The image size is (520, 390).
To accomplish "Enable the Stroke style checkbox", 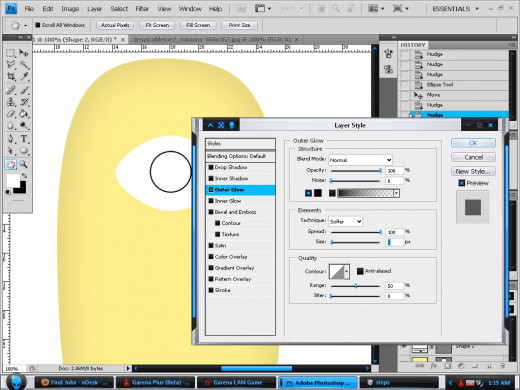I will 211,290.
